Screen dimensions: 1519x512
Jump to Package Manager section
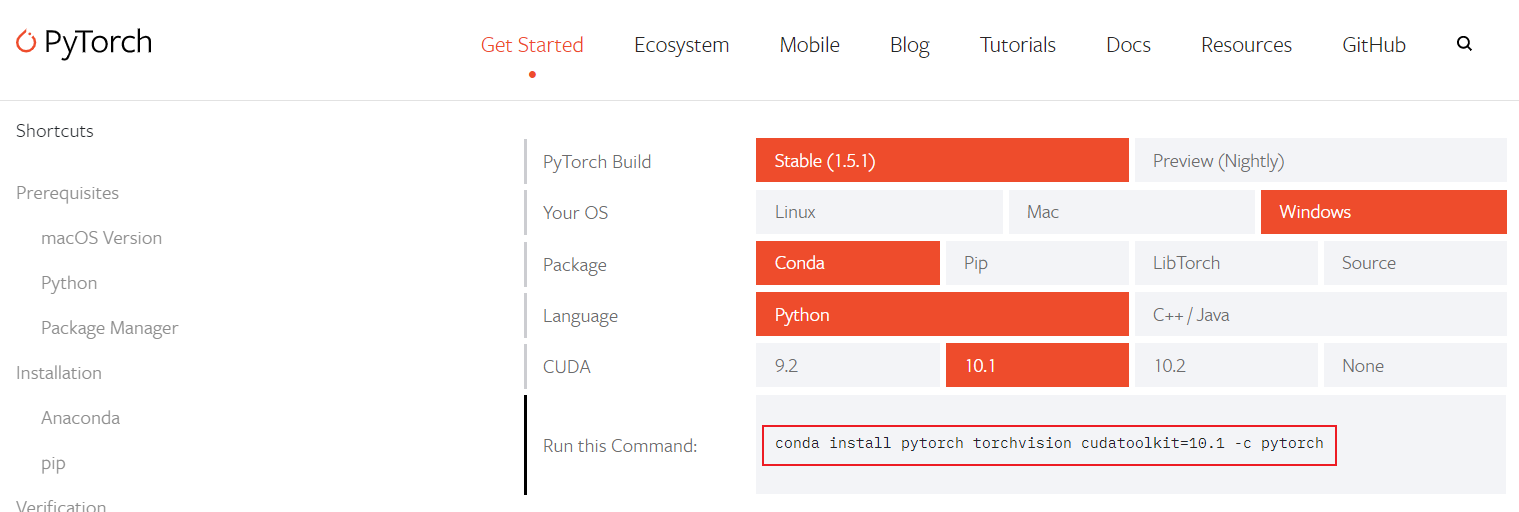(x=109, y=328)
